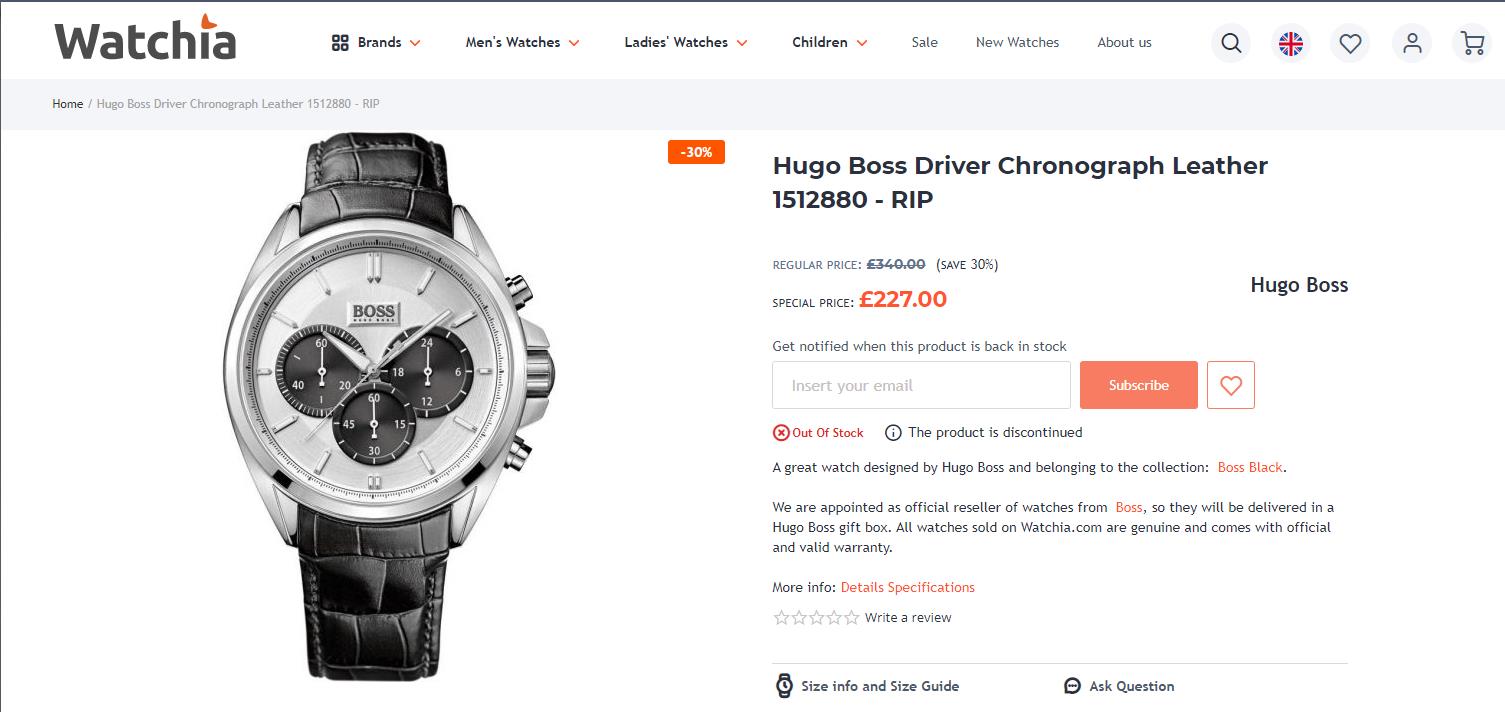The image size is (1505, 712).
Task: Rate the product using review stars
Action: click(x=816, y=617)
